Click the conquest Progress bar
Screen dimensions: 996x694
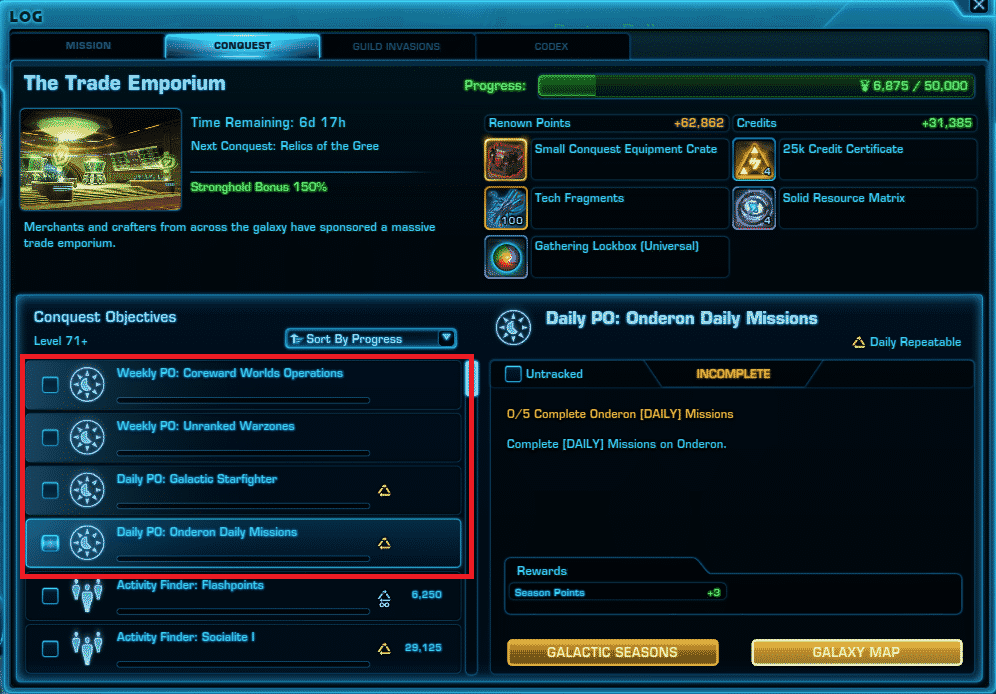[x=756, y=86]
